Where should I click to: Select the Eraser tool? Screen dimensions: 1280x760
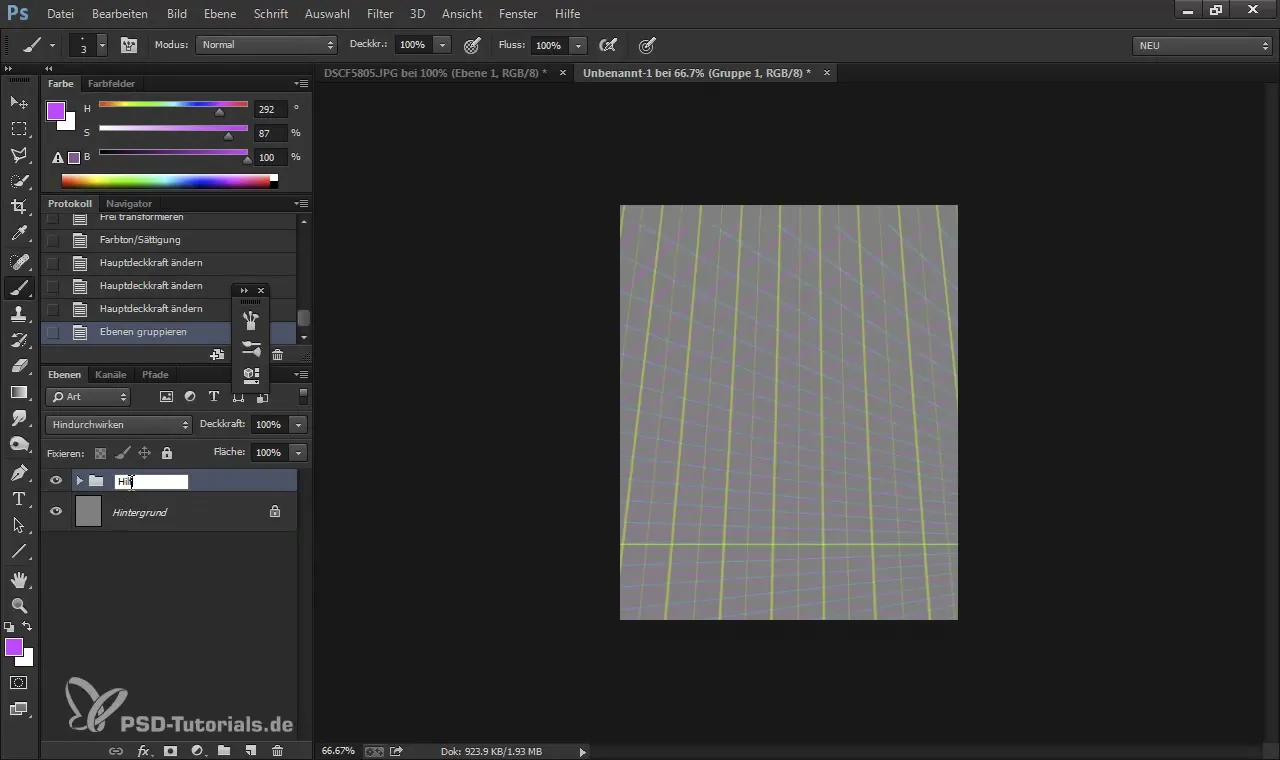[19, 366]
